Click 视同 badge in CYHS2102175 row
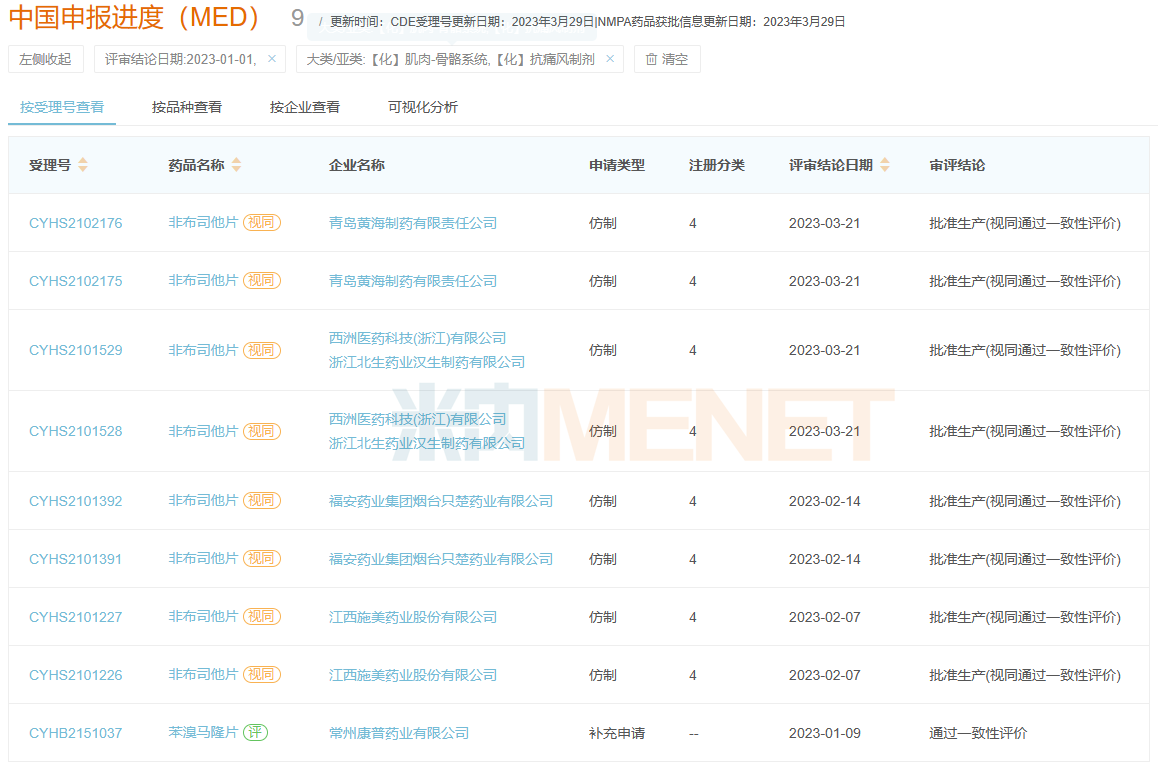Viewport: 1158px width, 764px height. [262, 281]
